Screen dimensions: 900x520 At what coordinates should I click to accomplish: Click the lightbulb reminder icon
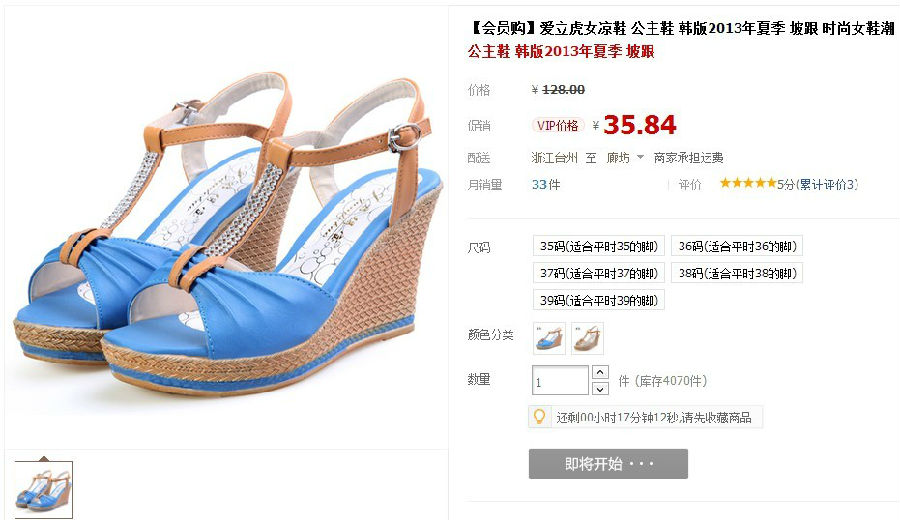539,416
